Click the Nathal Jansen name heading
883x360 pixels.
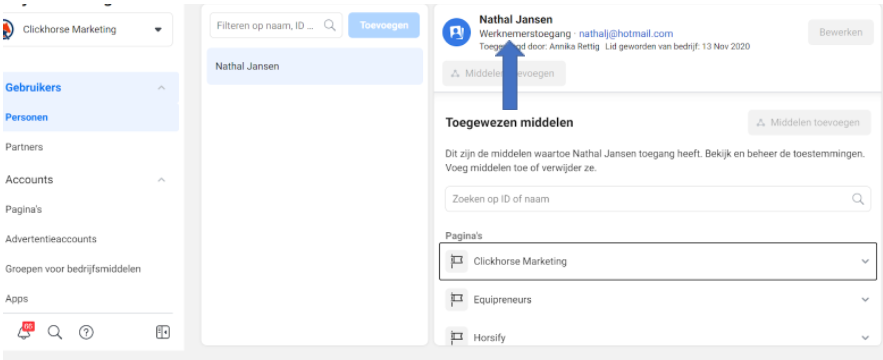click(x=516, y=20)
